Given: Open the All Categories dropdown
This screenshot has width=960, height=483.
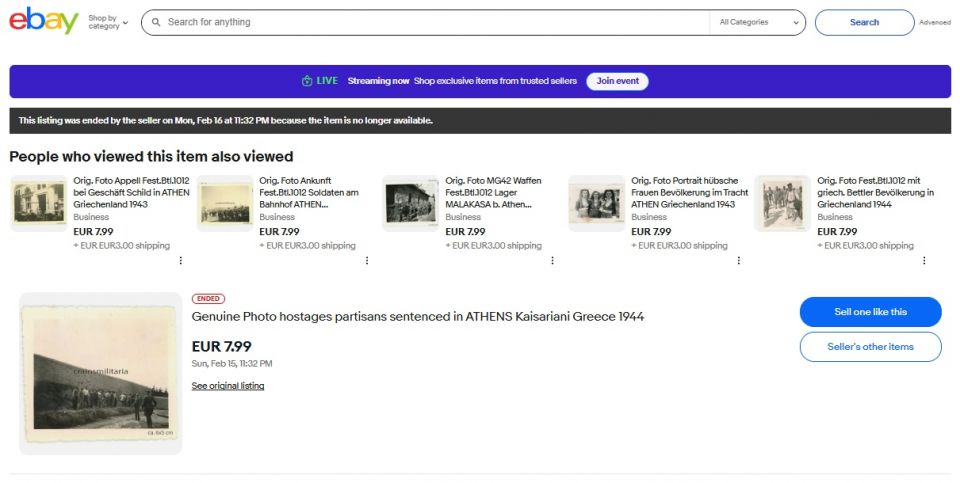Looking at the screenshot, I should click(x=760, y=22).
